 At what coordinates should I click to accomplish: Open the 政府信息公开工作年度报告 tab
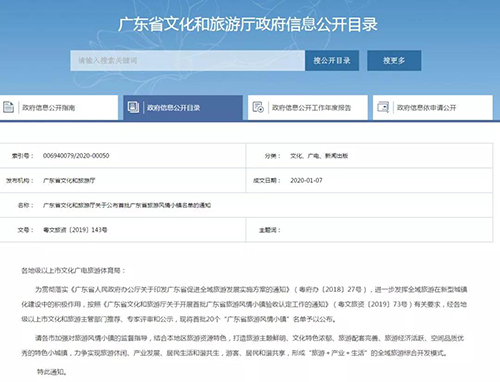[308, 108]
